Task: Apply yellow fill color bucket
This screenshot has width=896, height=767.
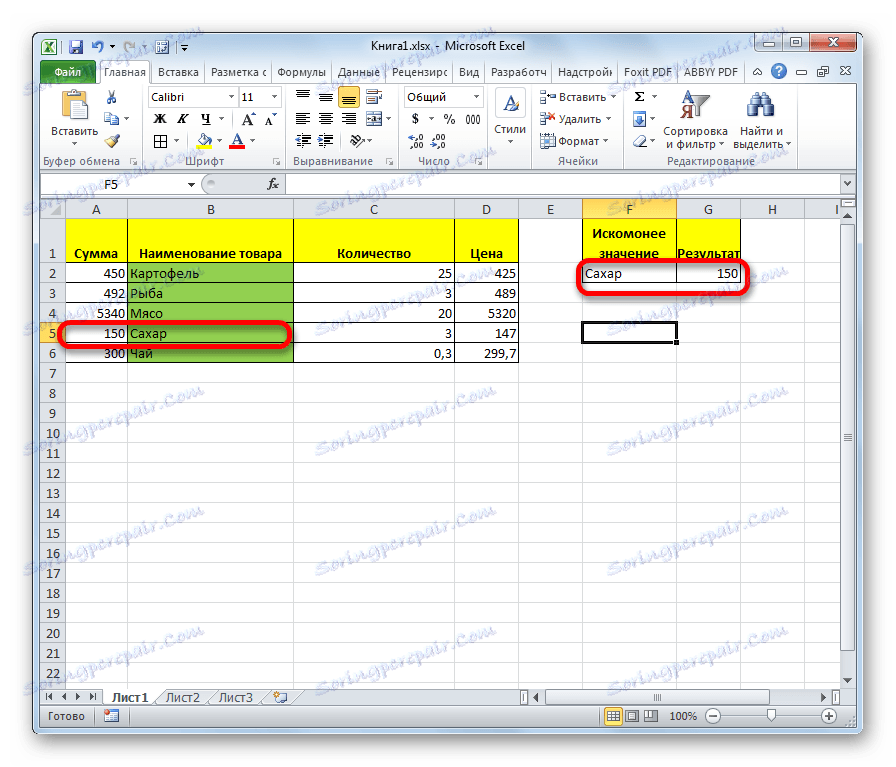Action: pos(204,141)
